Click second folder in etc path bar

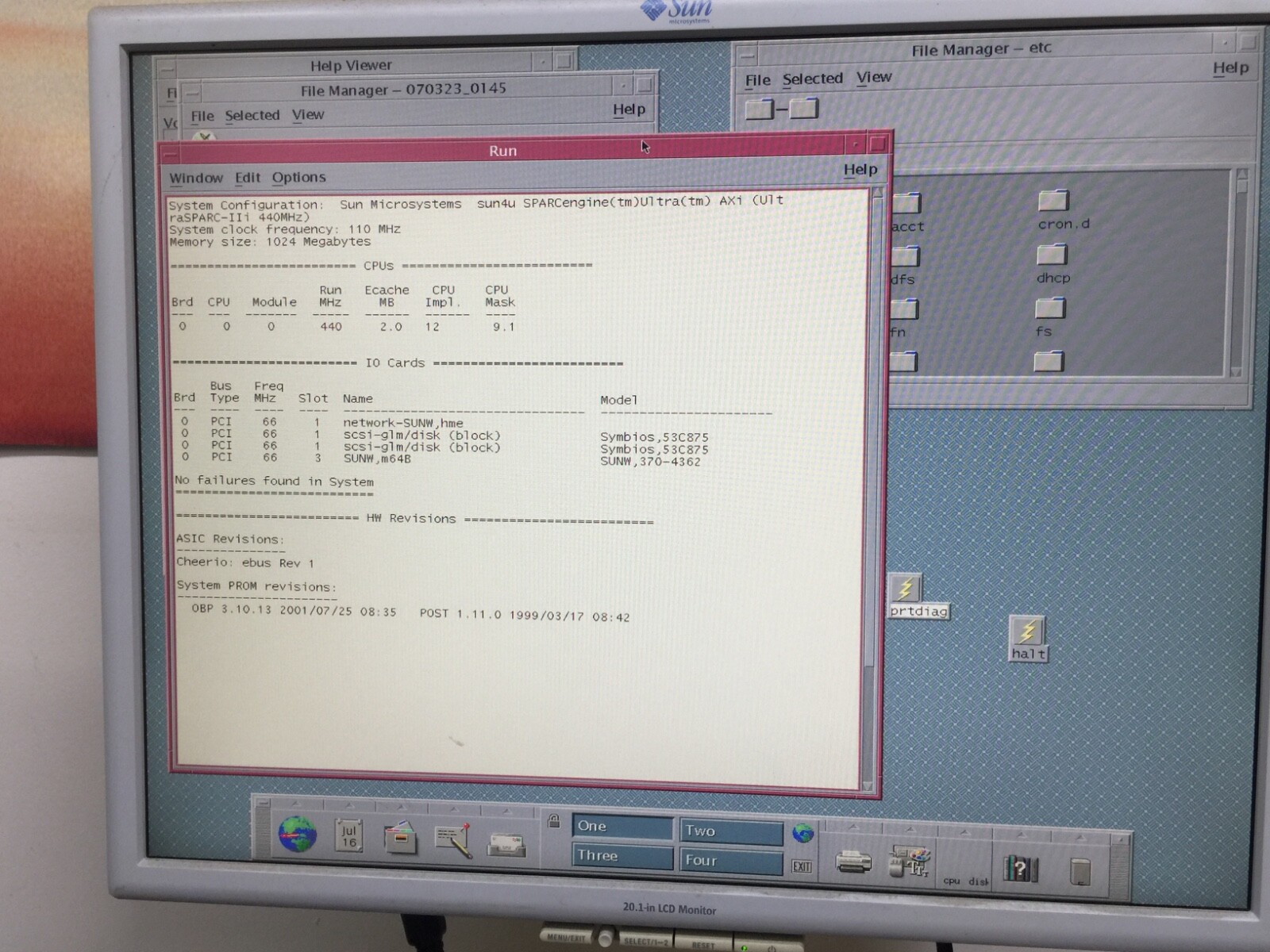[x=803, y=108]
